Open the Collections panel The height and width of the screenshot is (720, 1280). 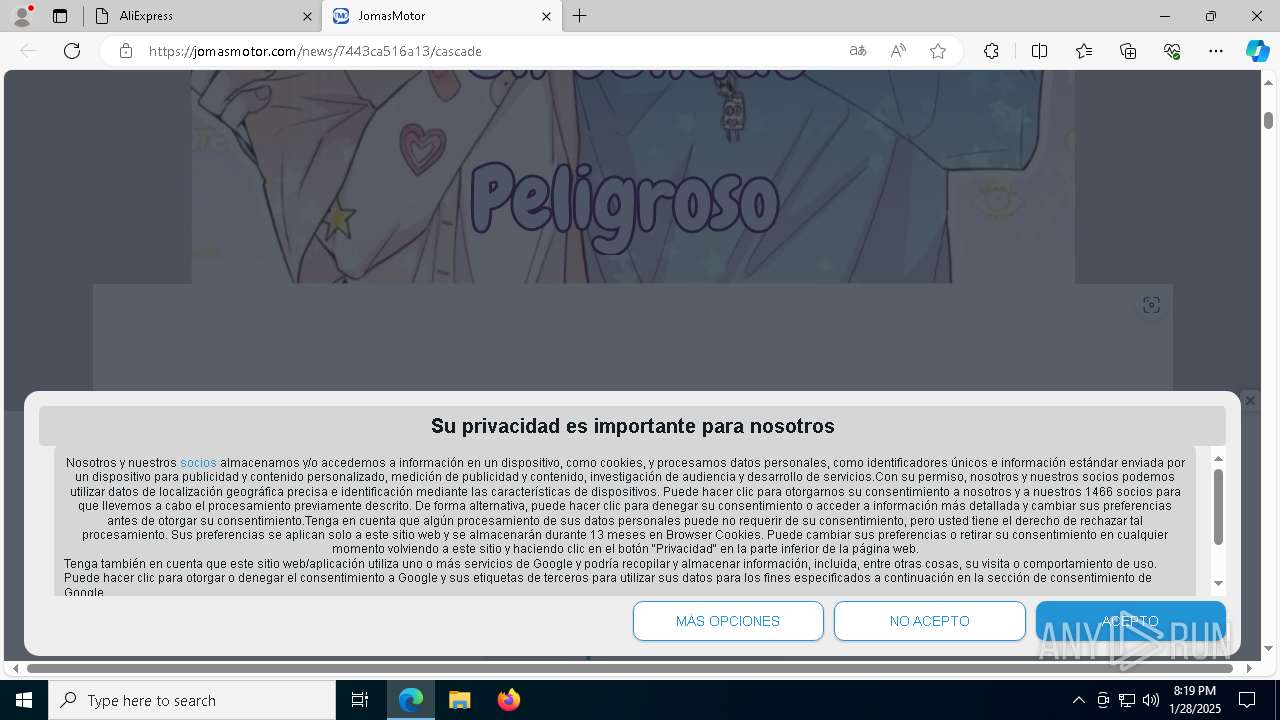coord(1128,51)
